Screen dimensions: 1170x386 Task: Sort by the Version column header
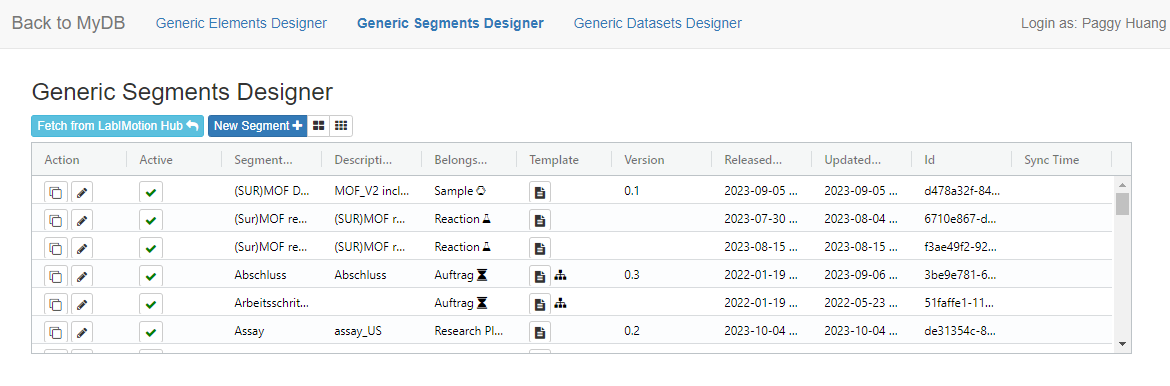click(644, 160)
